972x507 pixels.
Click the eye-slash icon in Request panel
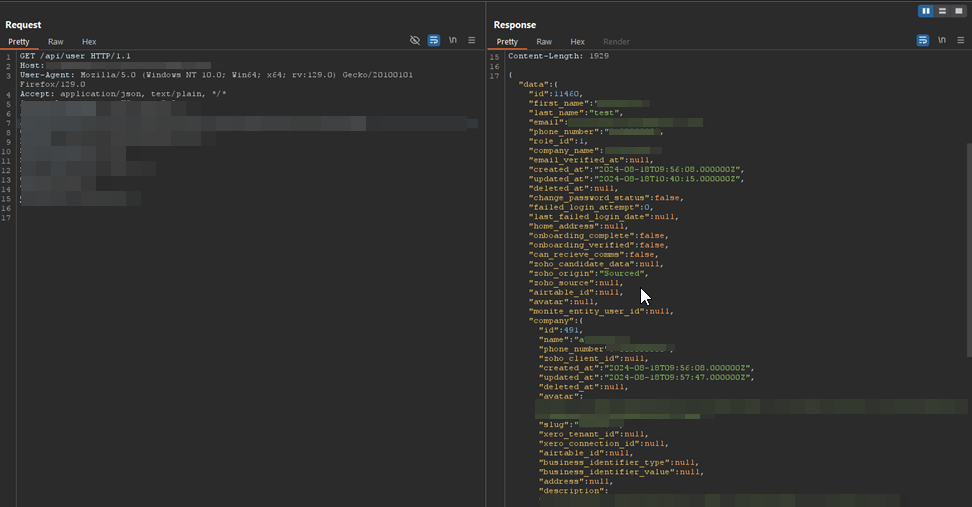pyautogui.click(x=415, y=41)
